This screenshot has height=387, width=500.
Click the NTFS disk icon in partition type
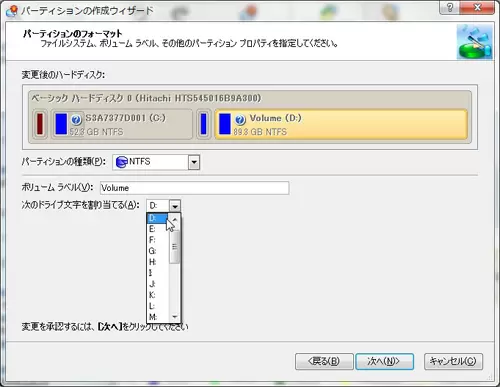[121, 162]
